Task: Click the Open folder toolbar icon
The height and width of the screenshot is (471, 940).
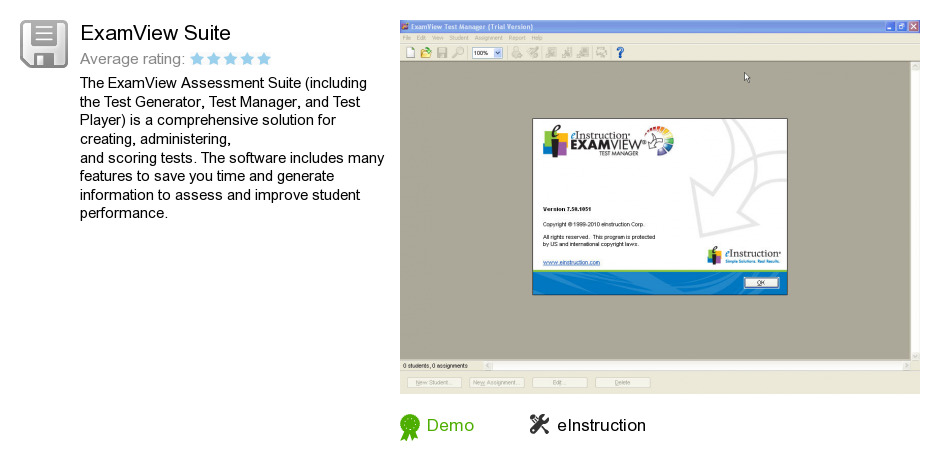Action: (426, 53)
